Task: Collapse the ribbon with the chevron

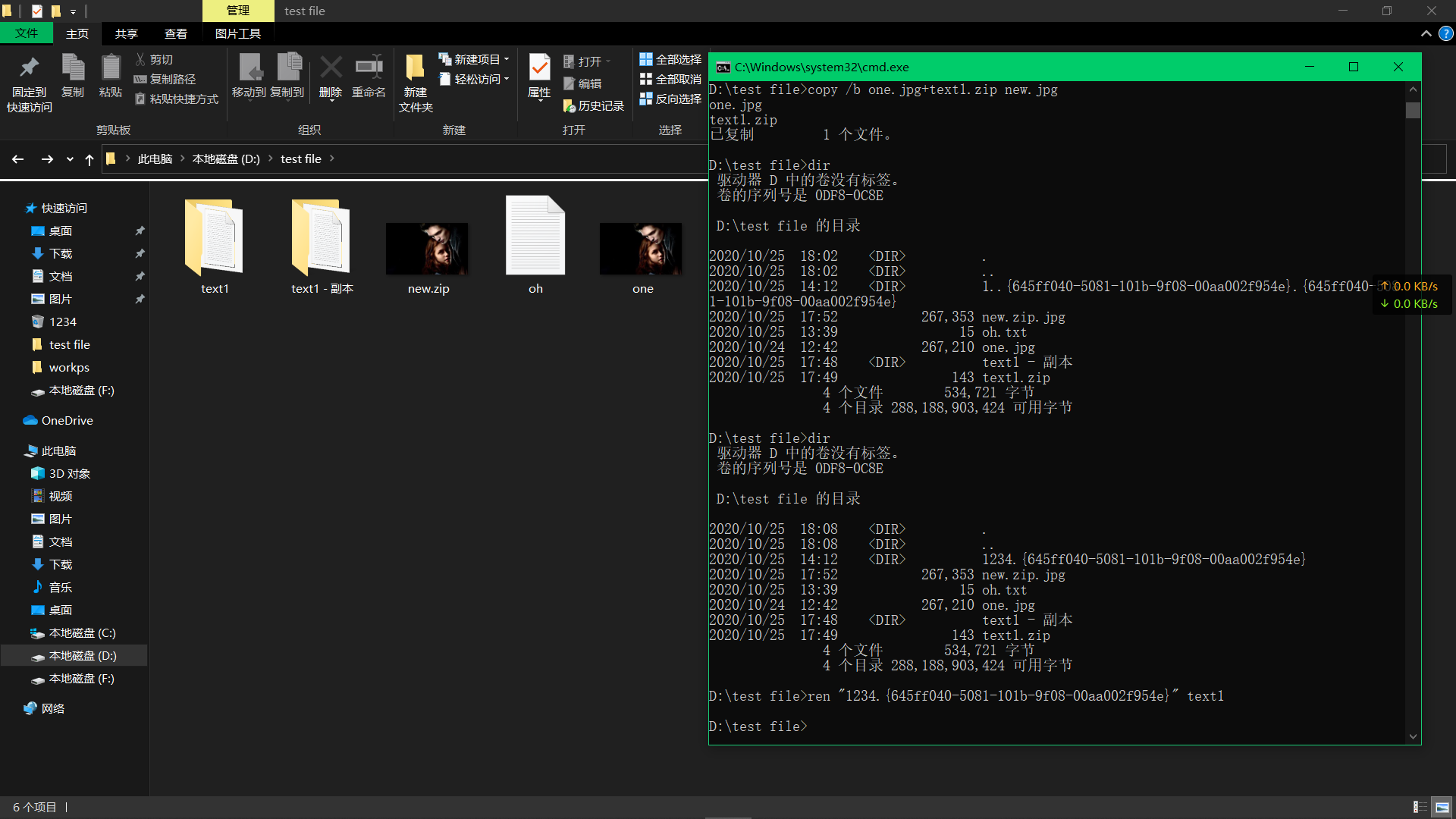Action: [1426, 33]
